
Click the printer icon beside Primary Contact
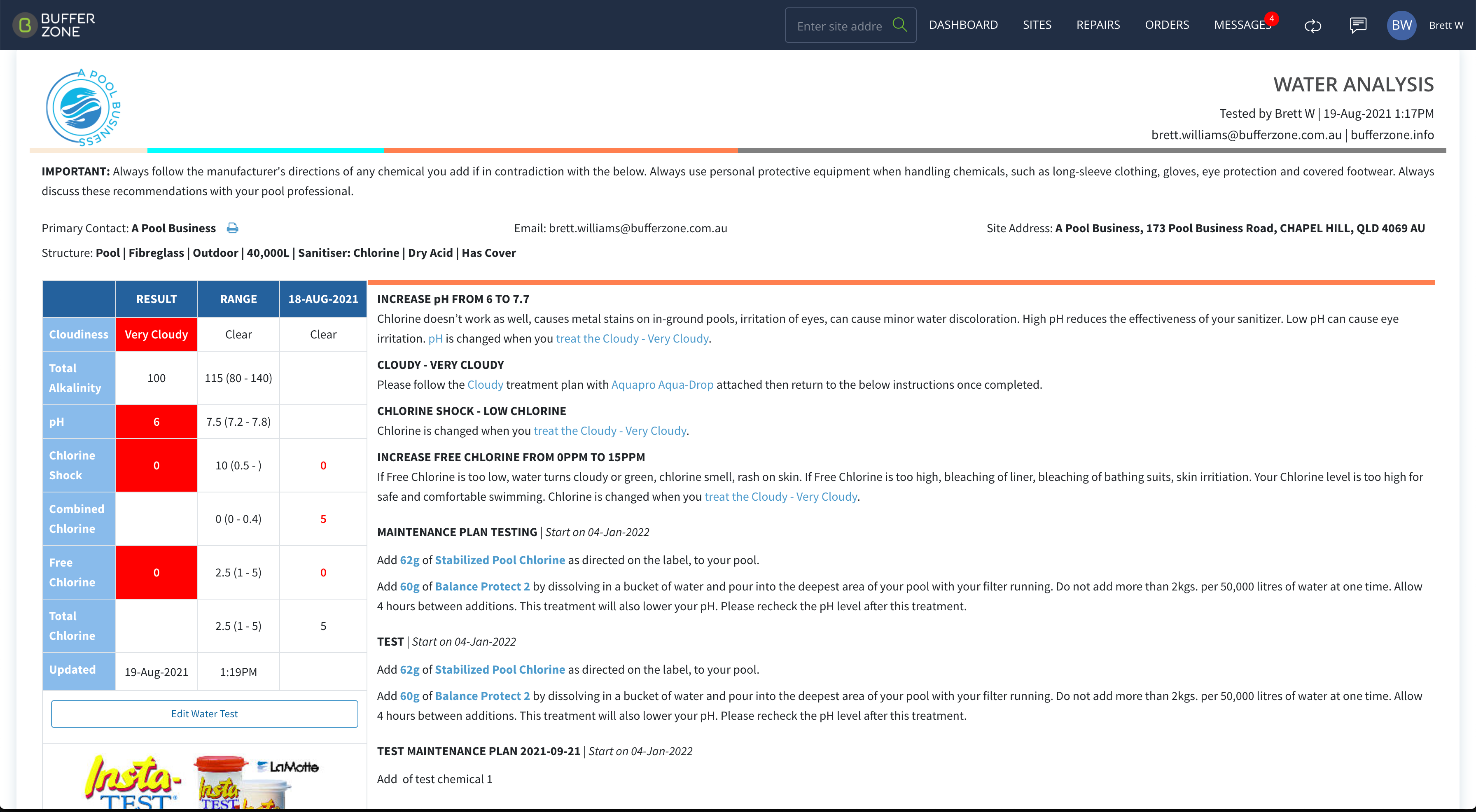click(232, 228)
